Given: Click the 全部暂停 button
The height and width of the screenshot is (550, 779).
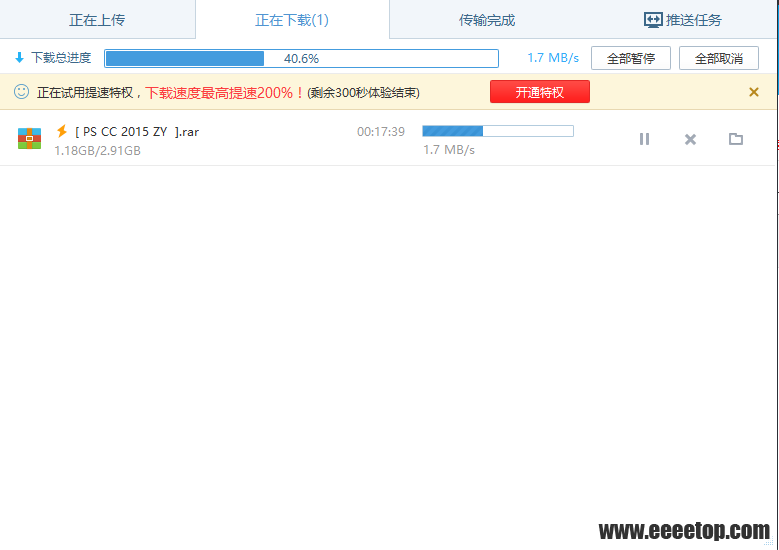Looking at the screenshot, I should coord(631,58).
